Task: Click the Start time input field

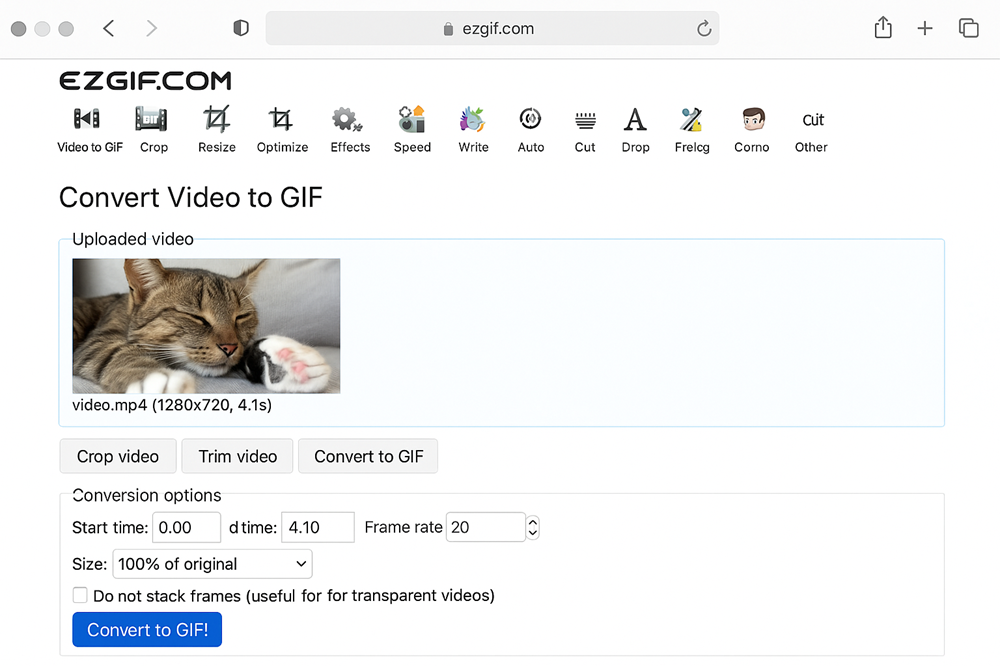Action: pyautogui.click(x=186, y=527)
